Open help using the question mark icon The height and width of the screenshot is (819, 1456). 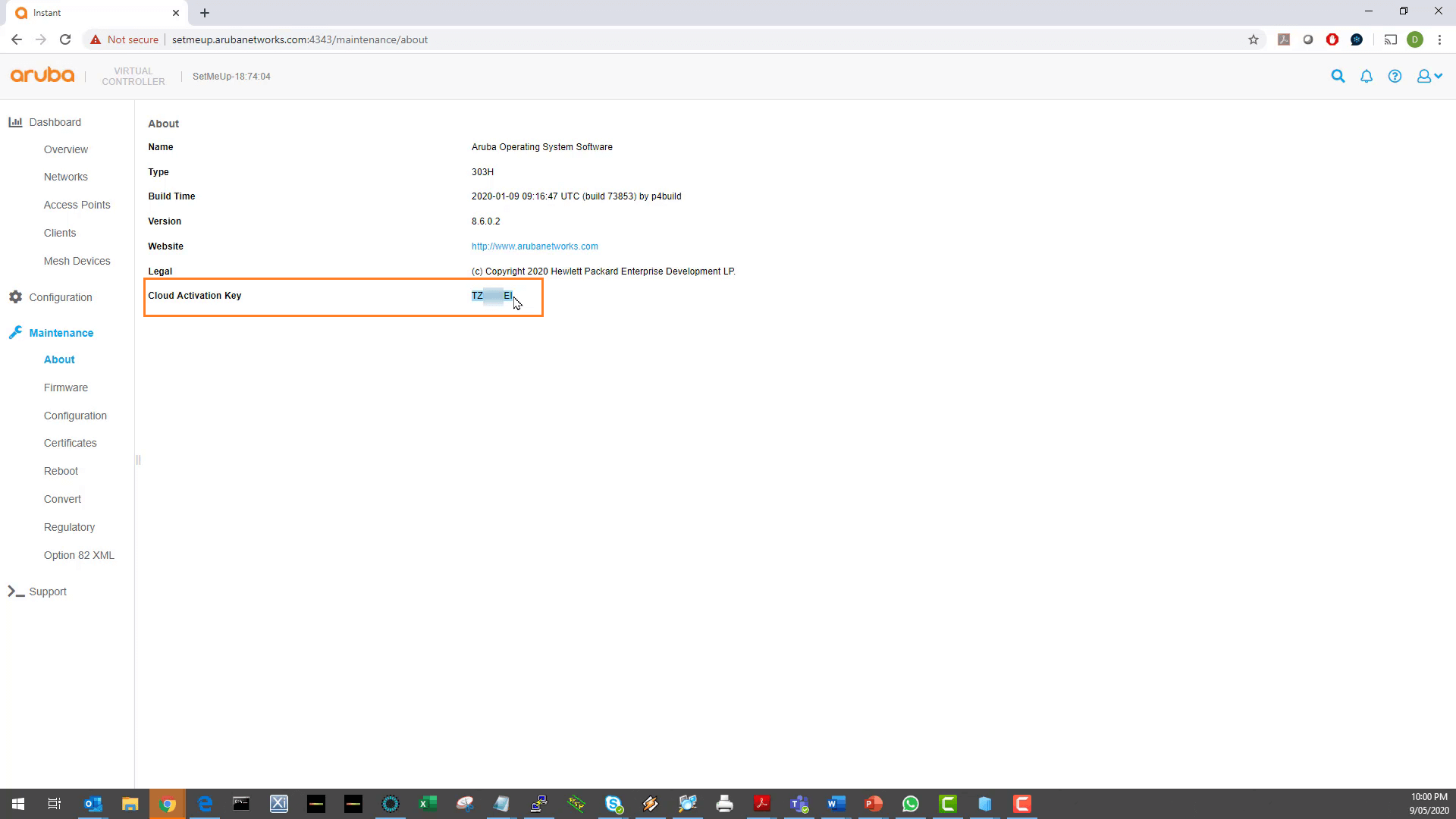point(1395,76)
